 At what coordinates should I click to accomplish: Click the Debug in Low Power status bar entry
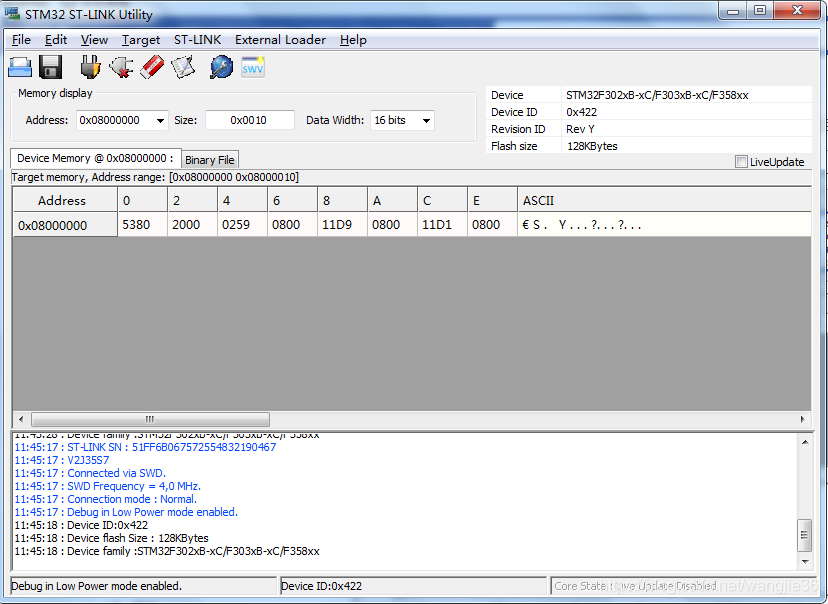tap(144, 586)
